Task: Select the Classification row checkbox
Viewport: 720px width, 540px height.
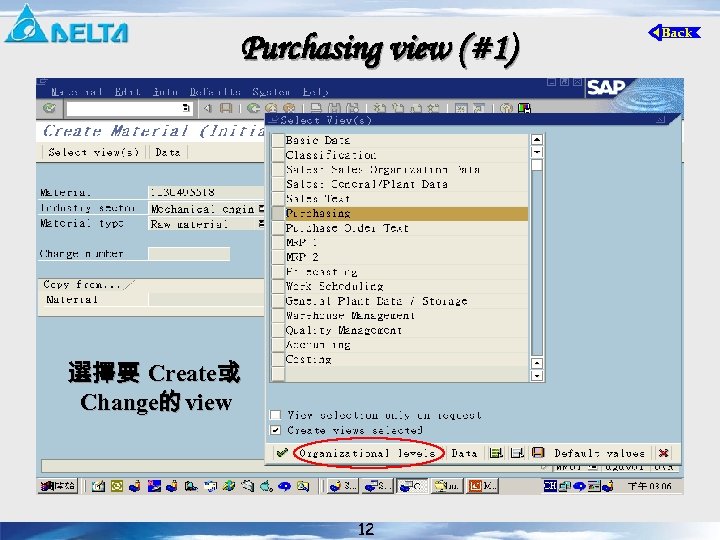Action: point(278,155)
